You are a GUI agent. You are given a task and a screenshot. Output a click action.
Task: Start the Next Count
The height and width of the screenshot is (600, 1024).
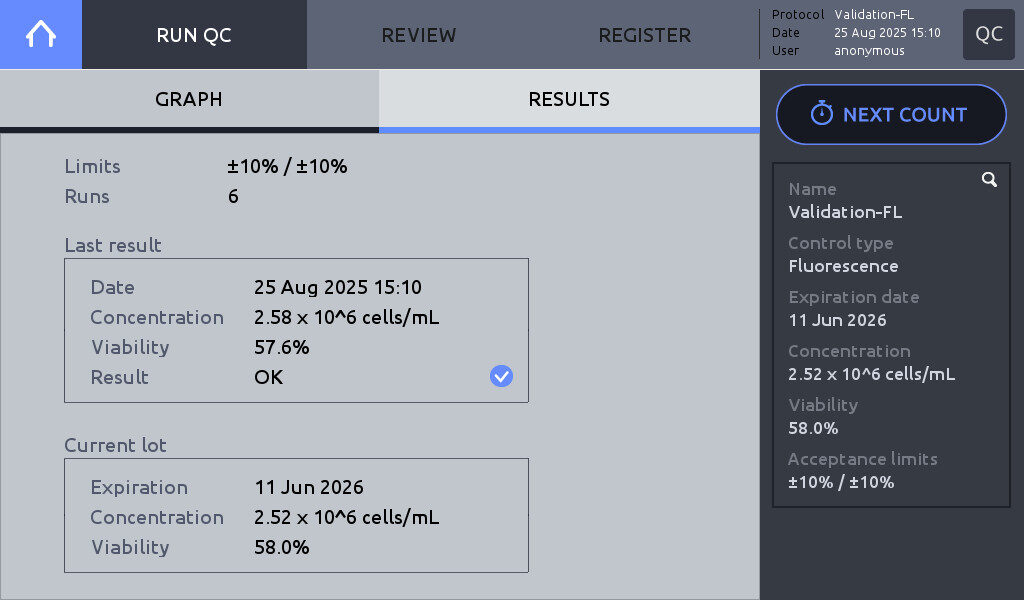(891, 114)
